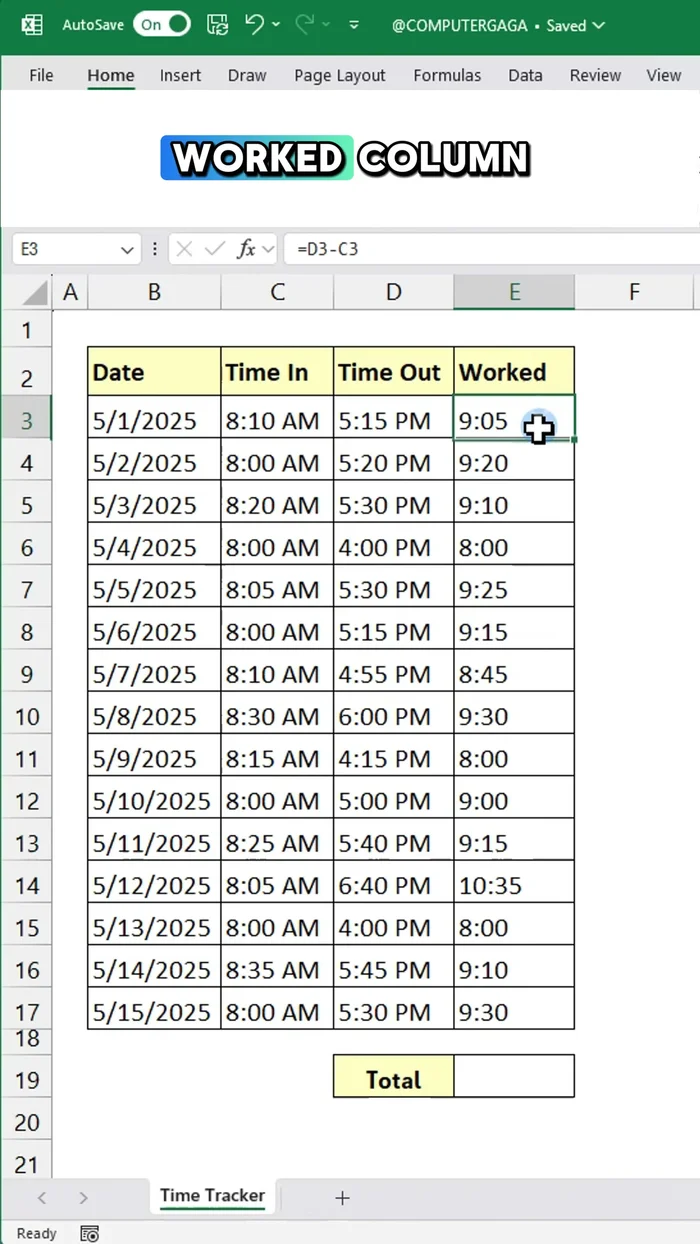The image size is (700, 1244).
Task: Expand Customize Quick Access Toolbar dropdown
Action: pos(351,25)
